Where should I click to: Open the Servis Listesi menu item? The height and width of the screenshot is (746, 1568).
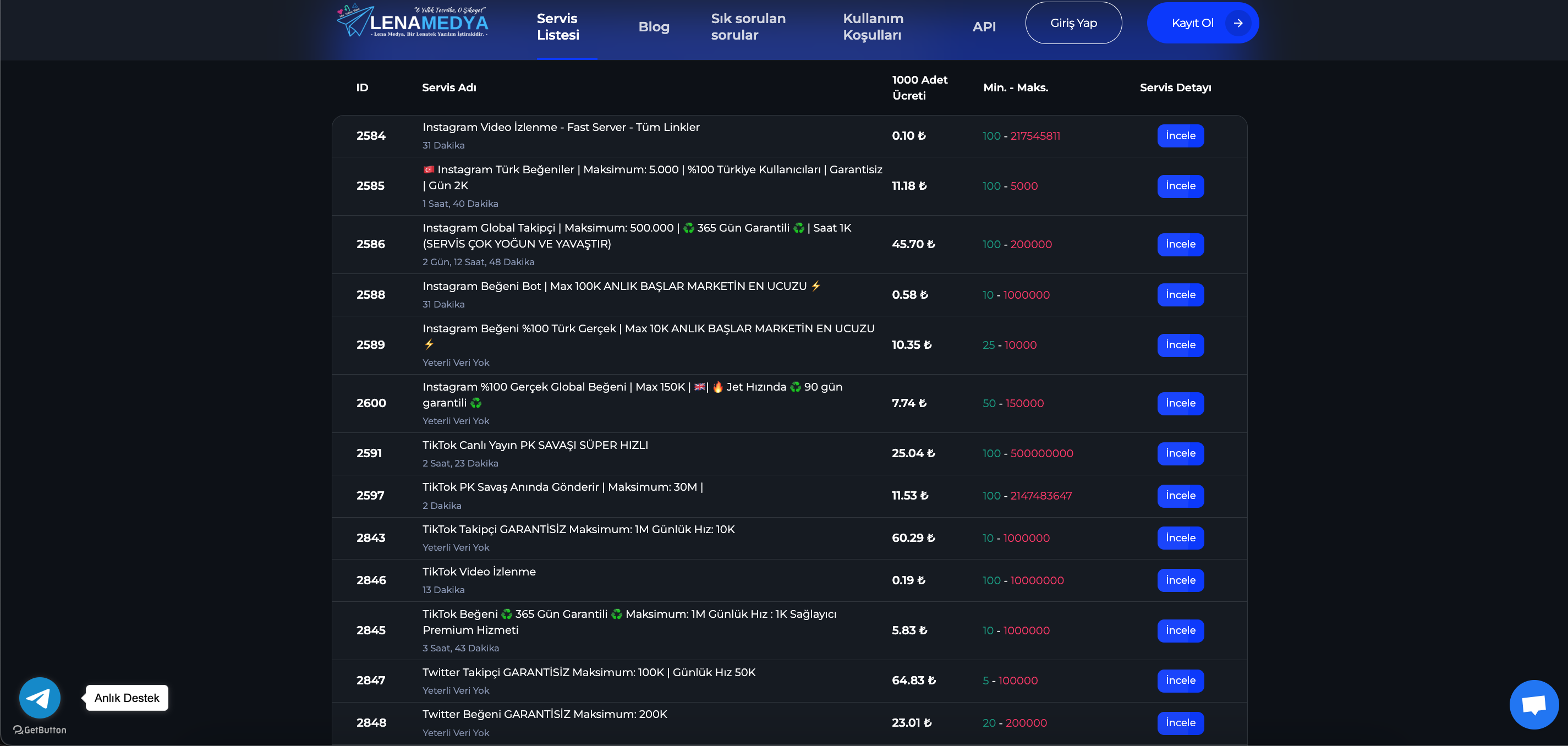[x=557, y=27]
